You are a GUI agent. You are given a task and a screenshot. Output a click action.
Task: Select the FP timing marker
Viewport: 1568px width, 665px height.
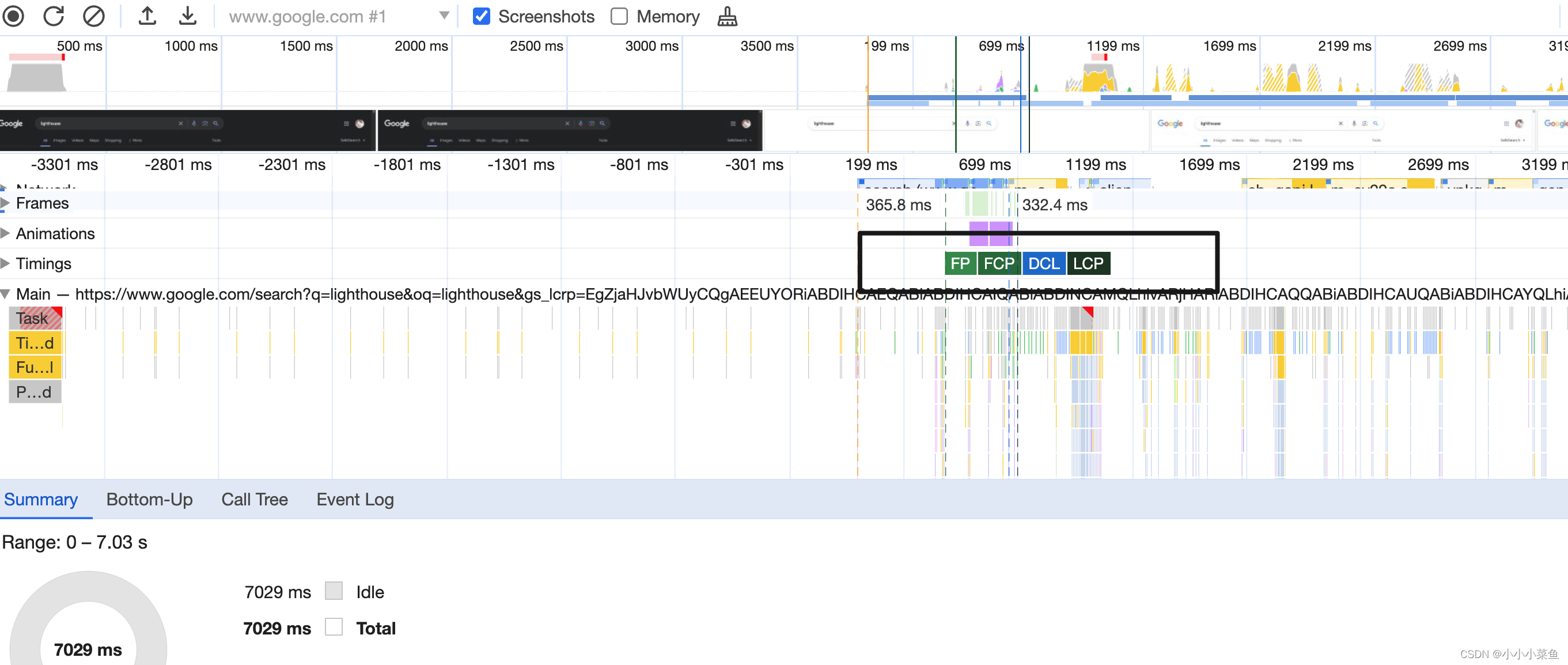[960, 263]
